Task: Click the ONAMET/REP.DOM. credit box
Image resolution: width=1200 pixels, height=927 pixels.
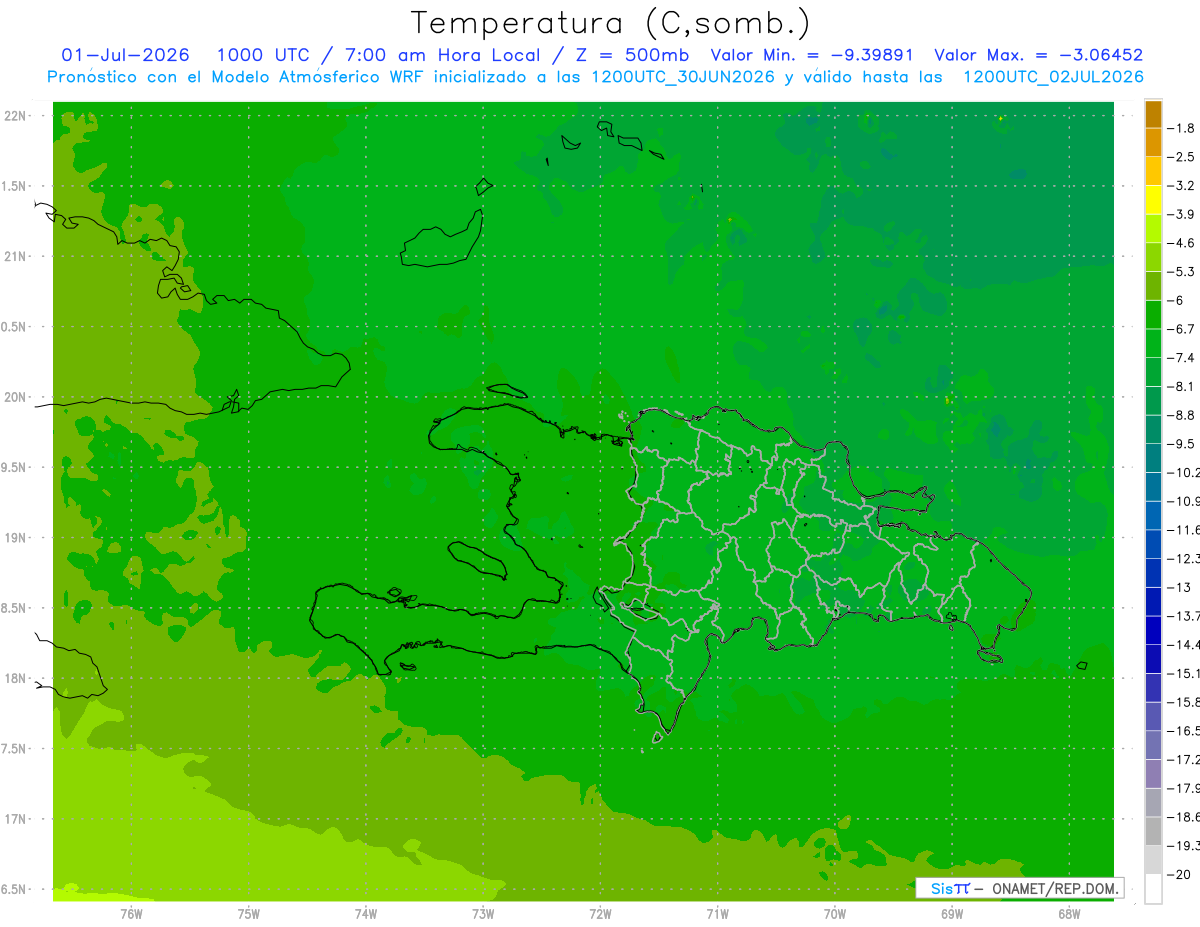Action: [x=1020, y=888]
